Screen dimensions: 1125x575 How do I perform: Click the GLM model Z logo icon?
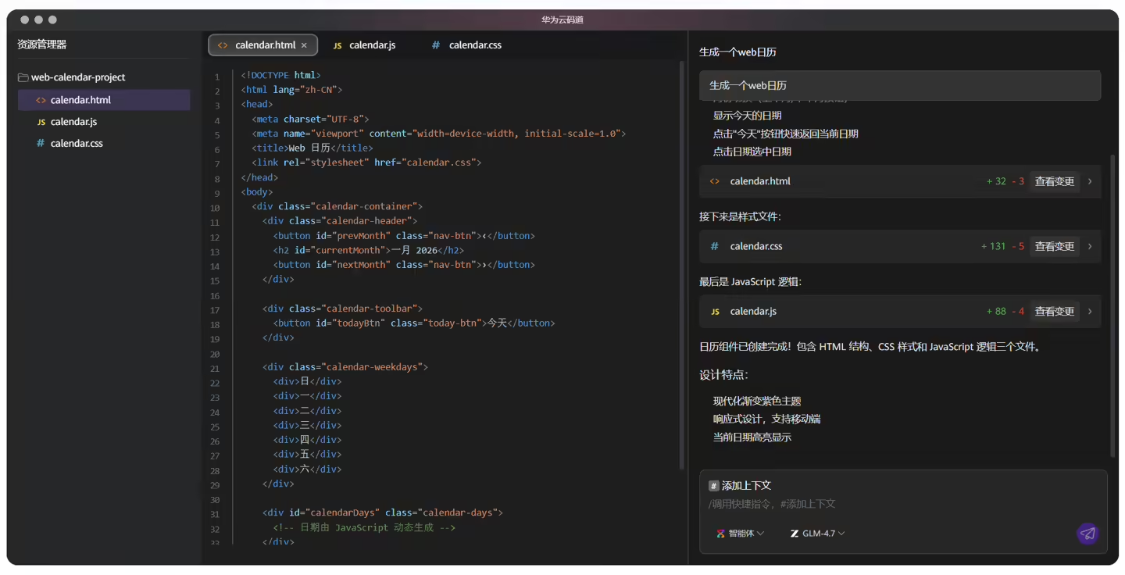[x=794, y=533]
